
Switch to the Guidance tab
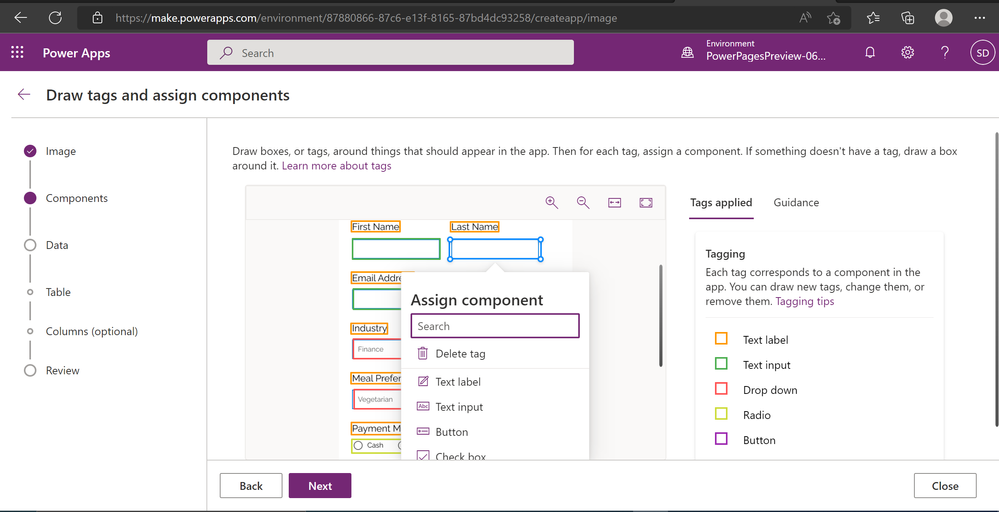[796, 203]
